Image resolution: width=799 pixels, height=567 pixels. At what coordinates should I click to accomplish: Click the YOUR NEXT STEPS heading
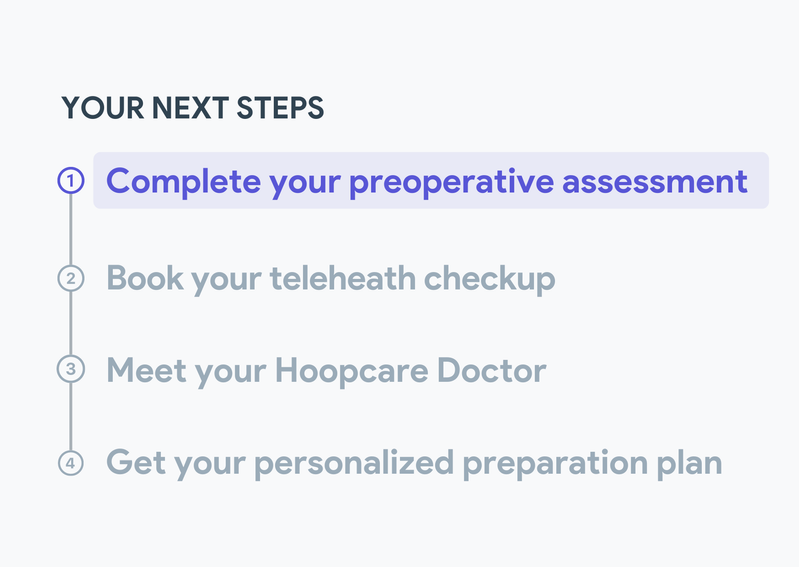[x=193, y=107]
